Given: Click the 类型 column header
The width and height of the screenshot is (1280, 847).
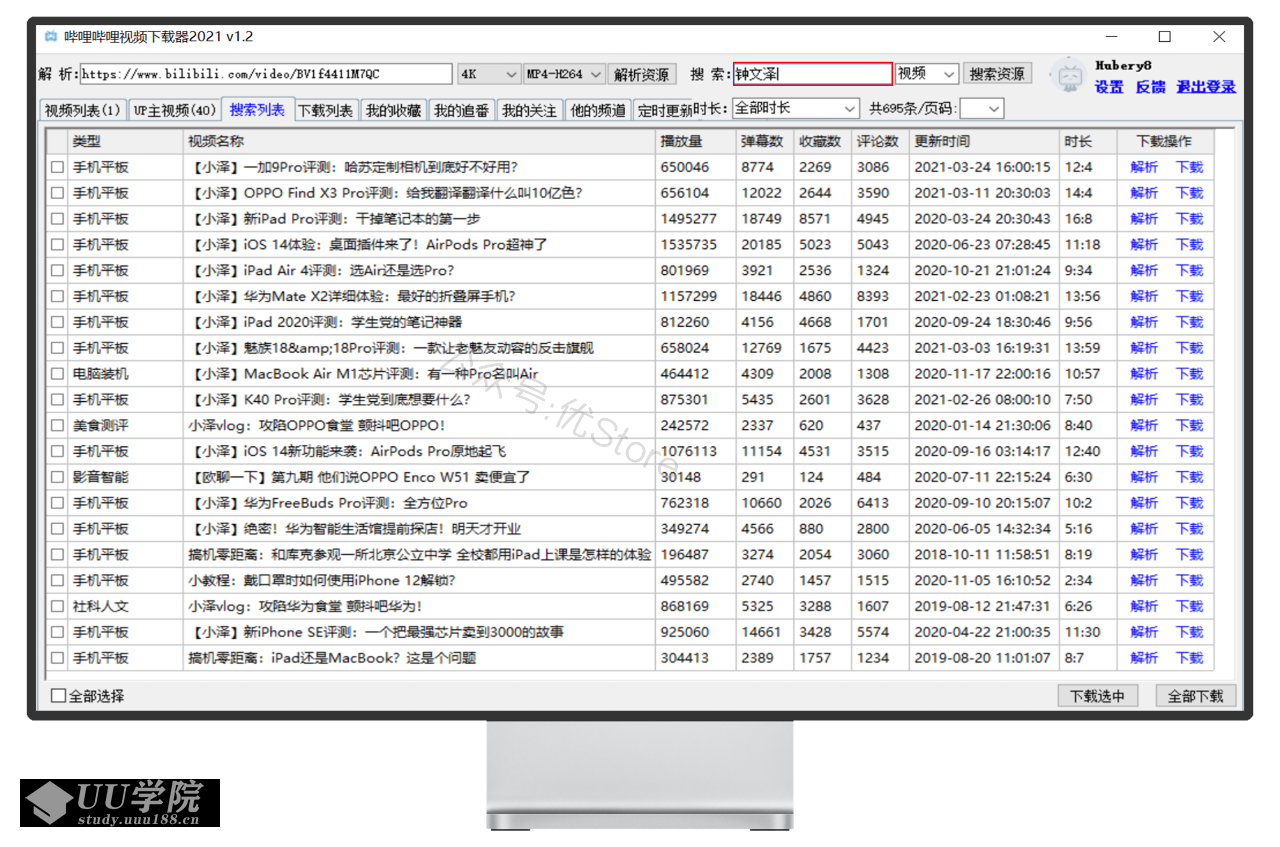Looking at the screenshot, I should click(x=126, y=141).
